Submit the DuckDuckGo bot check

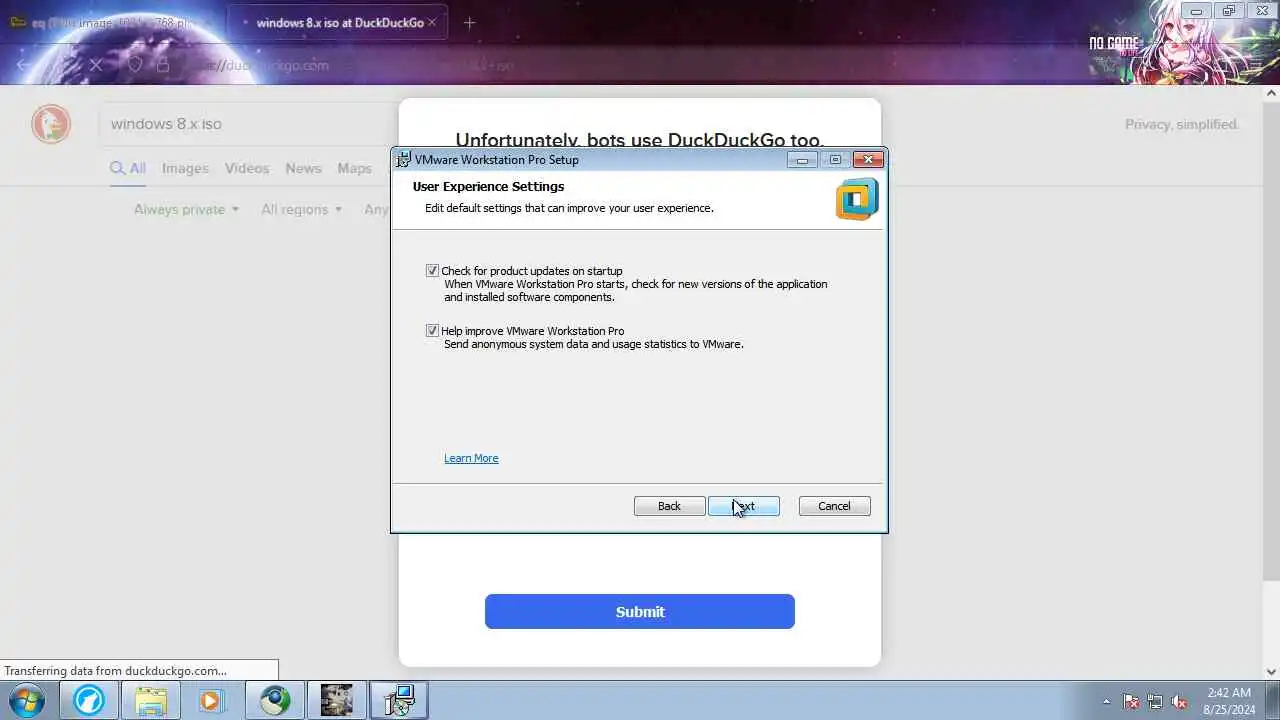click(x=640, y=612)
